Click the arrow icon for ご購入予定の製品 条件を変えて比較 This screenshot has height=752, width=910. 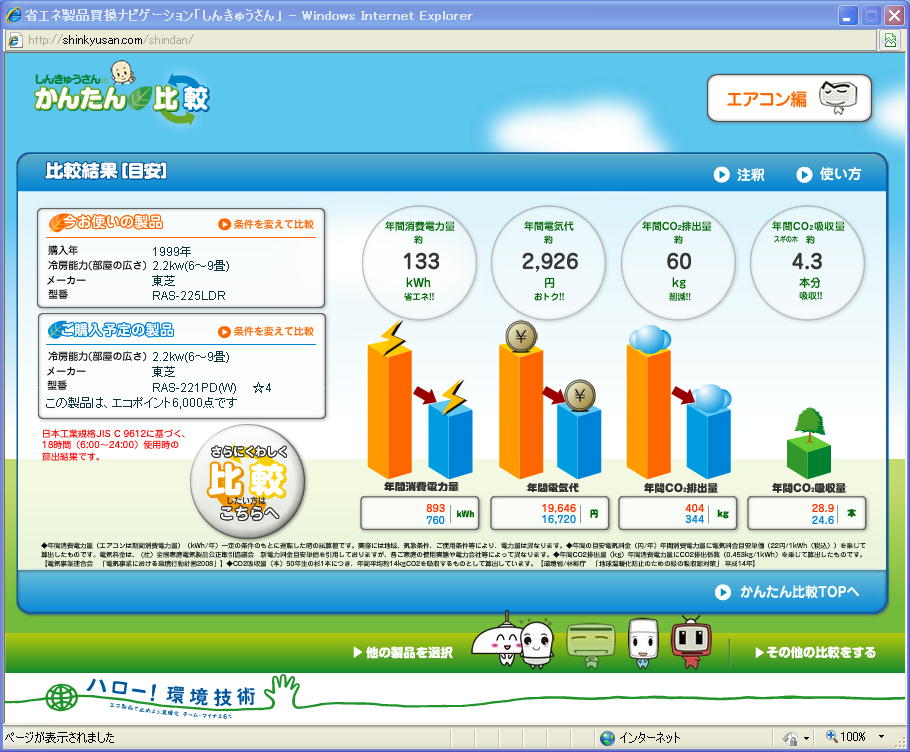tap(225, 331)
